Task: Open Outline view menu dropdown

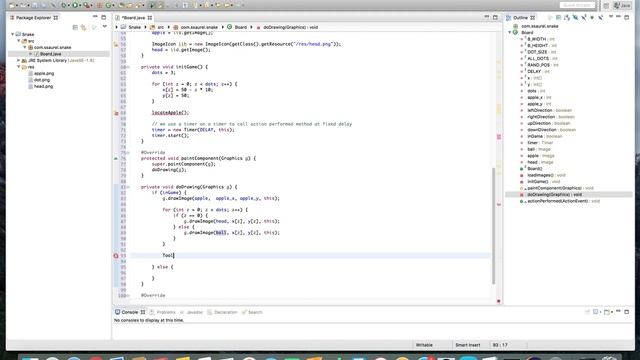Action: coord(611,17)
